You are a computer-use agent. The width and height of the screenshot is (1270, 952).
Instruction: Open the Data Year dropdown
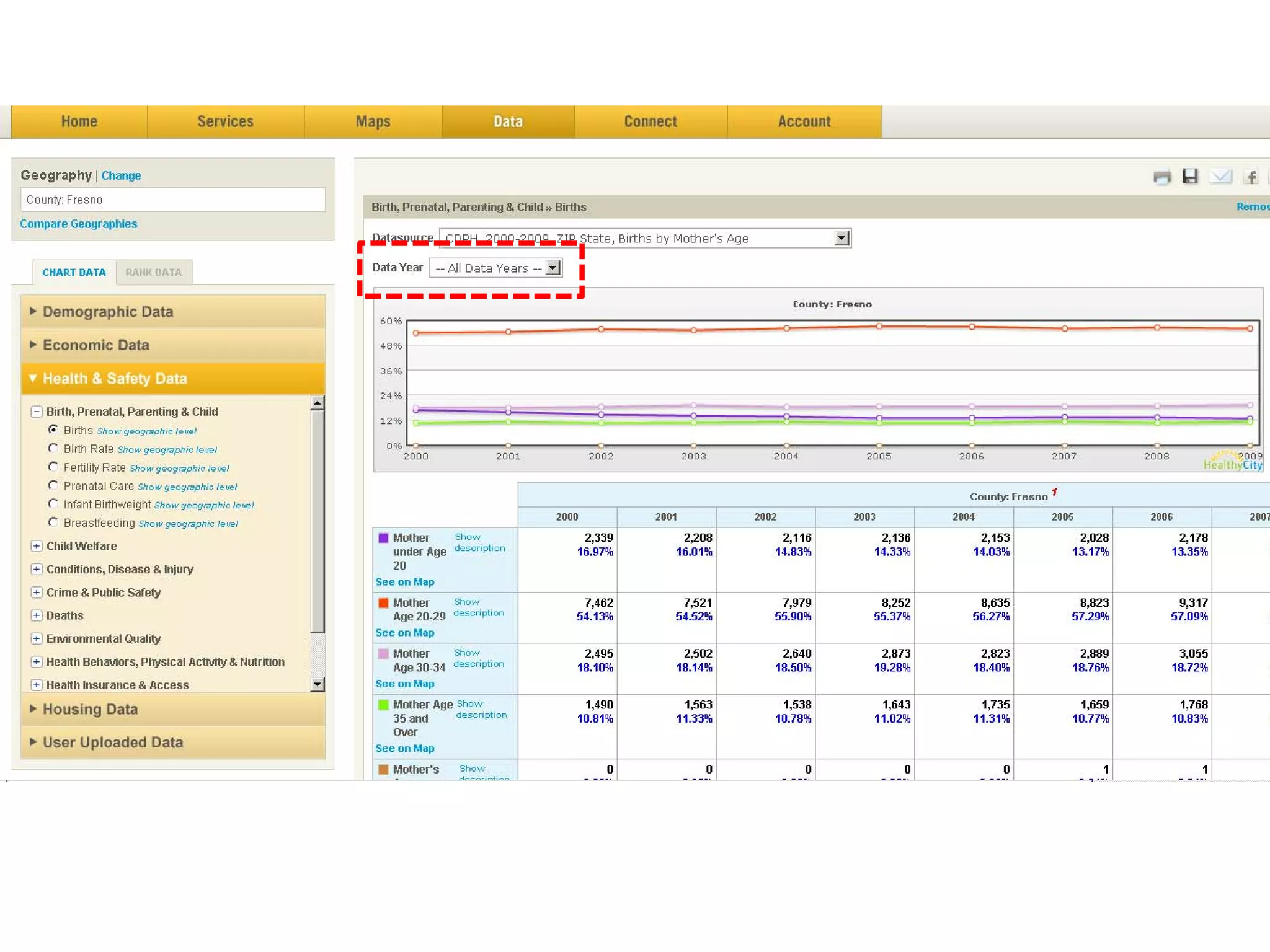point(553,268)
